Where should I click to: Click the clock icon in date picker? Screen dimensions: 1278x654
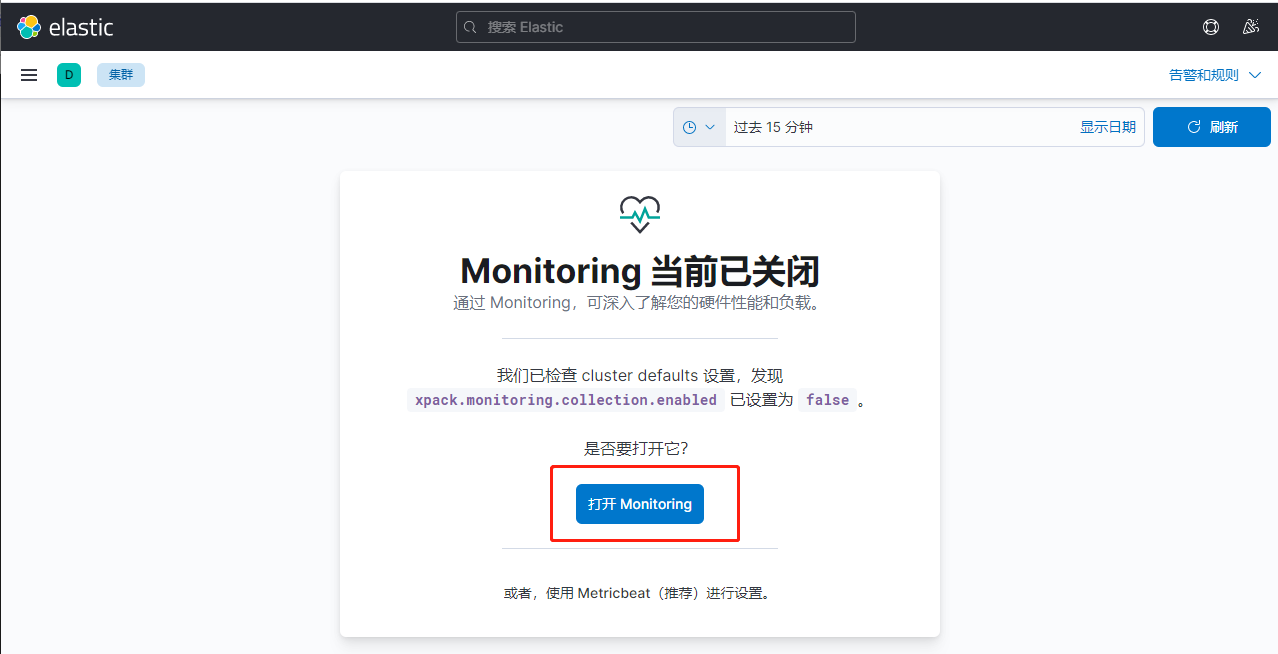pos(689,127)
